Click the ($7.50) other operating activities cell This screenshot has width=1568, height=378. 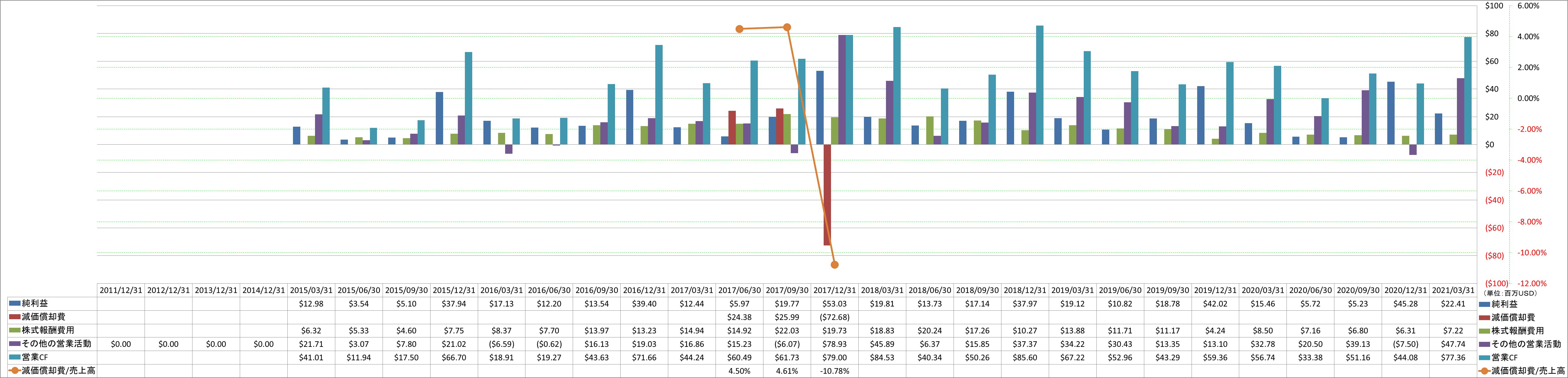1405,344
